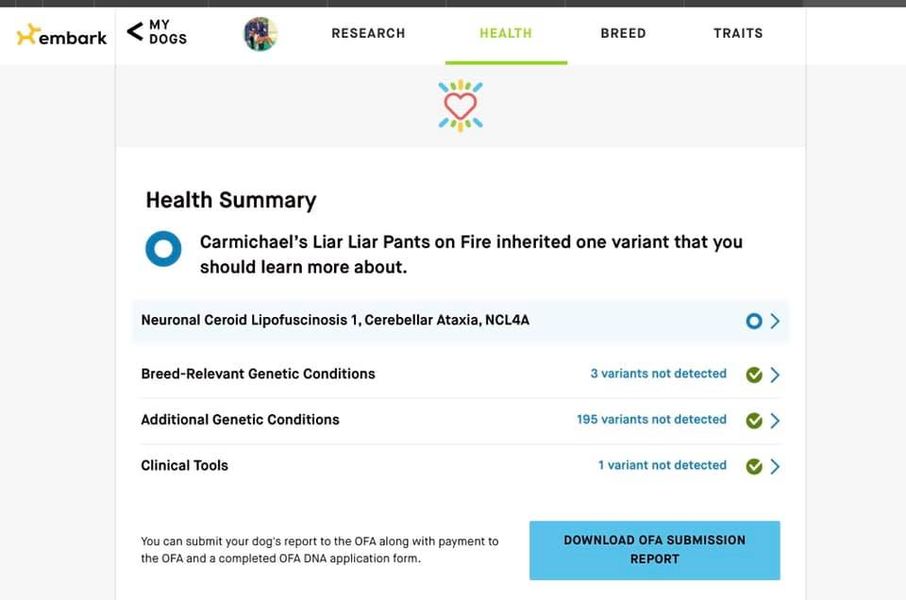Image resolution: width=906 pixels, height=600 pixels.
Task: Expand the Neuronal Ceroid Lipofuscinosis row chevron
Action: (x=775, y=321)
